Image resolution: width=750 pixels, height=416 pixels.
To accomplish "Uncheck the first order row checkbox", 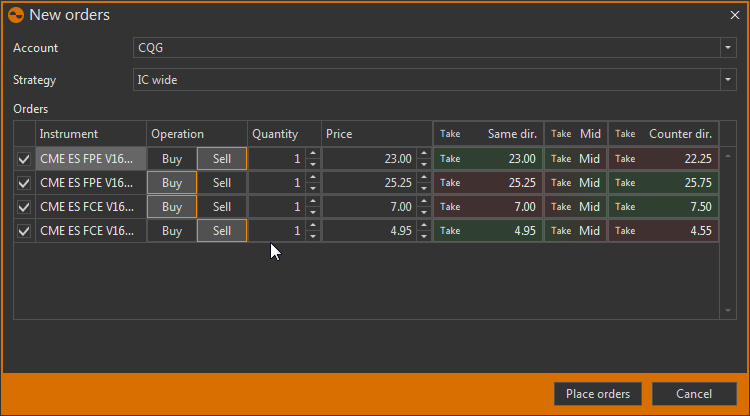I will click(24, 158).
